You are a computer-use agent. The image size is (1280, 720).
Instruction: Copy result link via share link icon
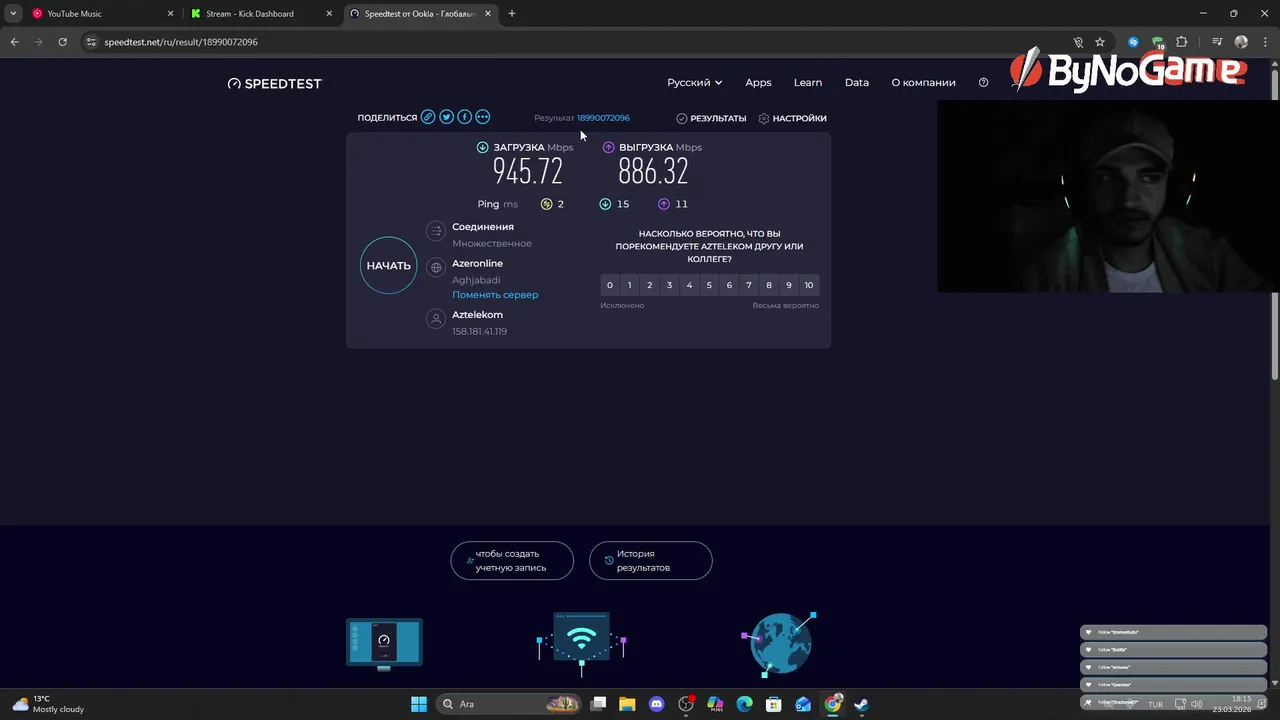(x=428, y=117)
